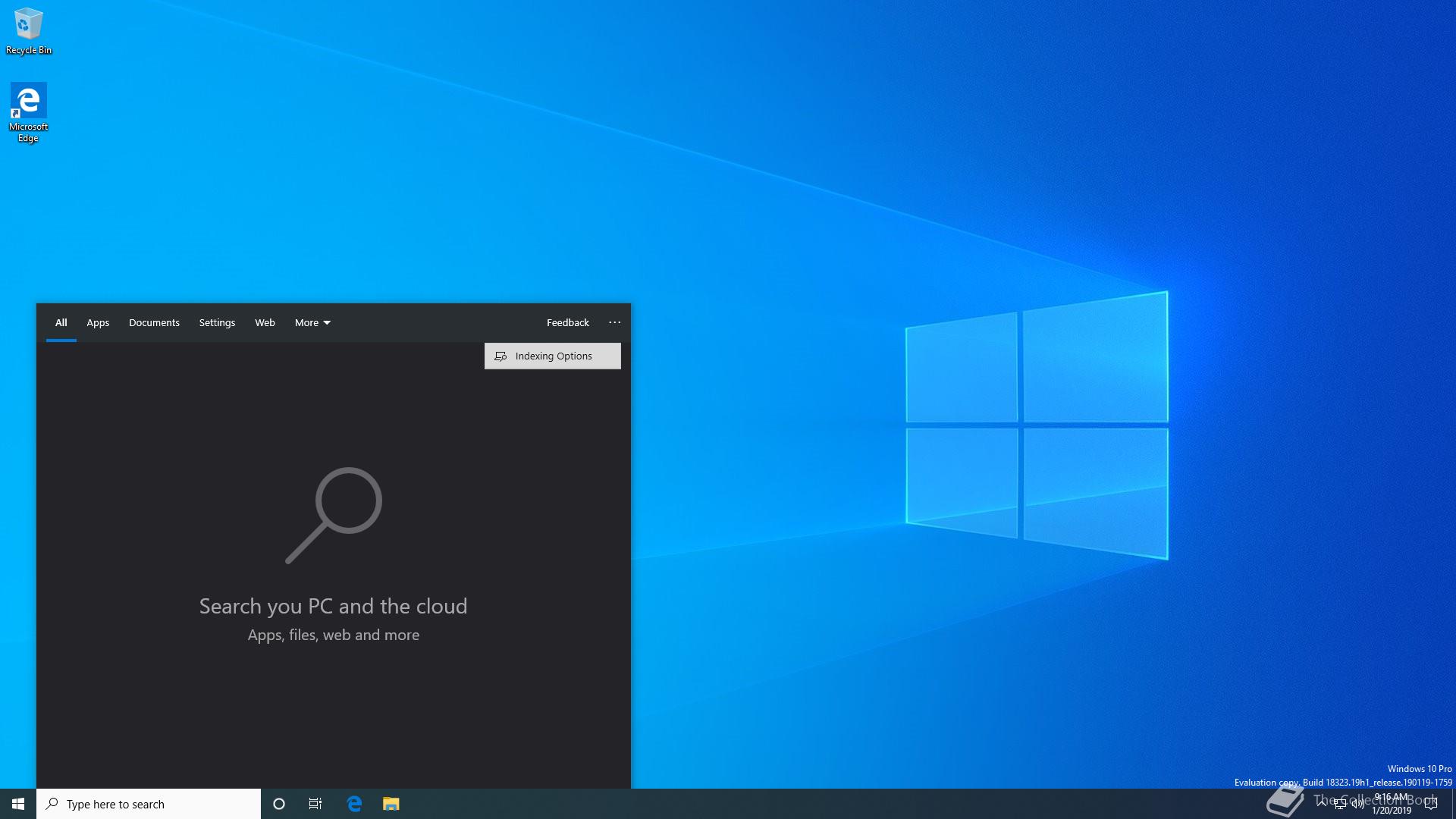The height and width of the screenshot is (819, 1456).
Task: Open Cortana circle icon on taskbar
Action: (278, 804)
